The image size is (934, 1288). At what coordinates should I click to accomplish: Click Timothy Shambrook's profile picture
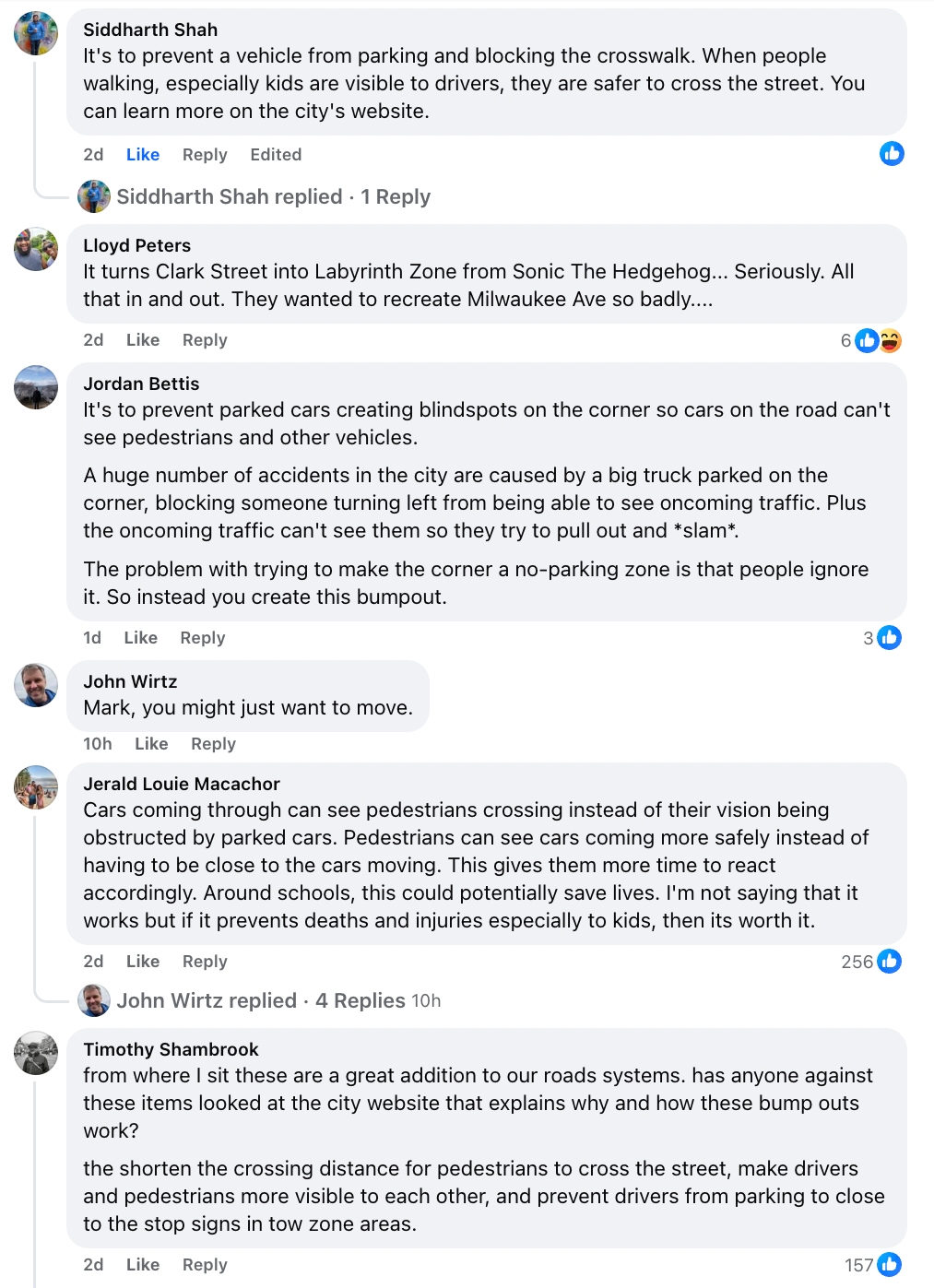click(x=36, y=1053)
